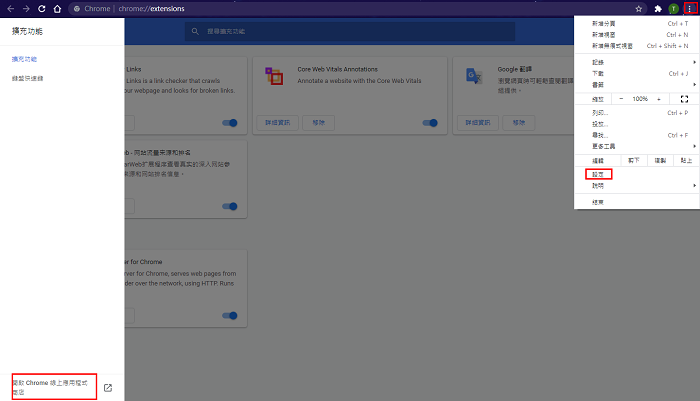This screenshot has height=401, width=700.
Task: Expand the 記錄 history submenu
Action: click(x=637, y=62)
